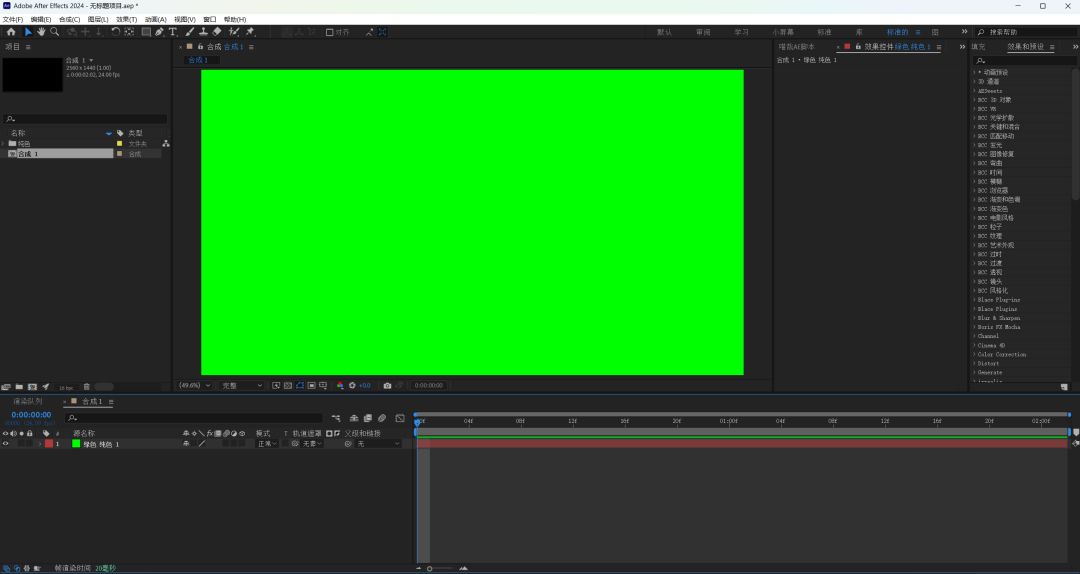This screenshot has width=1080, height=574.
Task: Click the 搜索帮助 search help field
Action: [1025, 32]
